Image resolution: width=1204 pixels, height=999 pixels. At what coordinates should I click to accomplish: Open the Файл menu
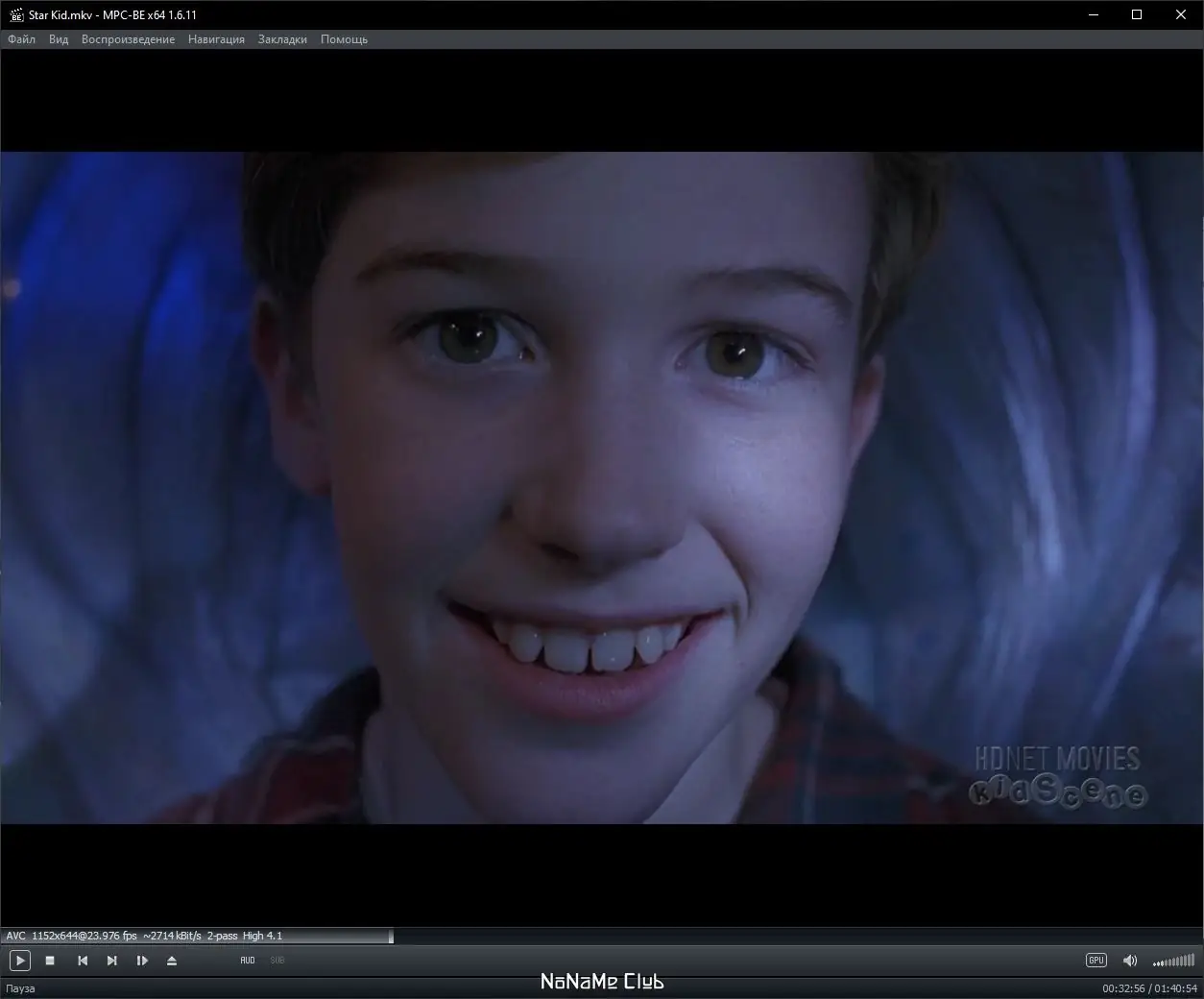point(21,39)
